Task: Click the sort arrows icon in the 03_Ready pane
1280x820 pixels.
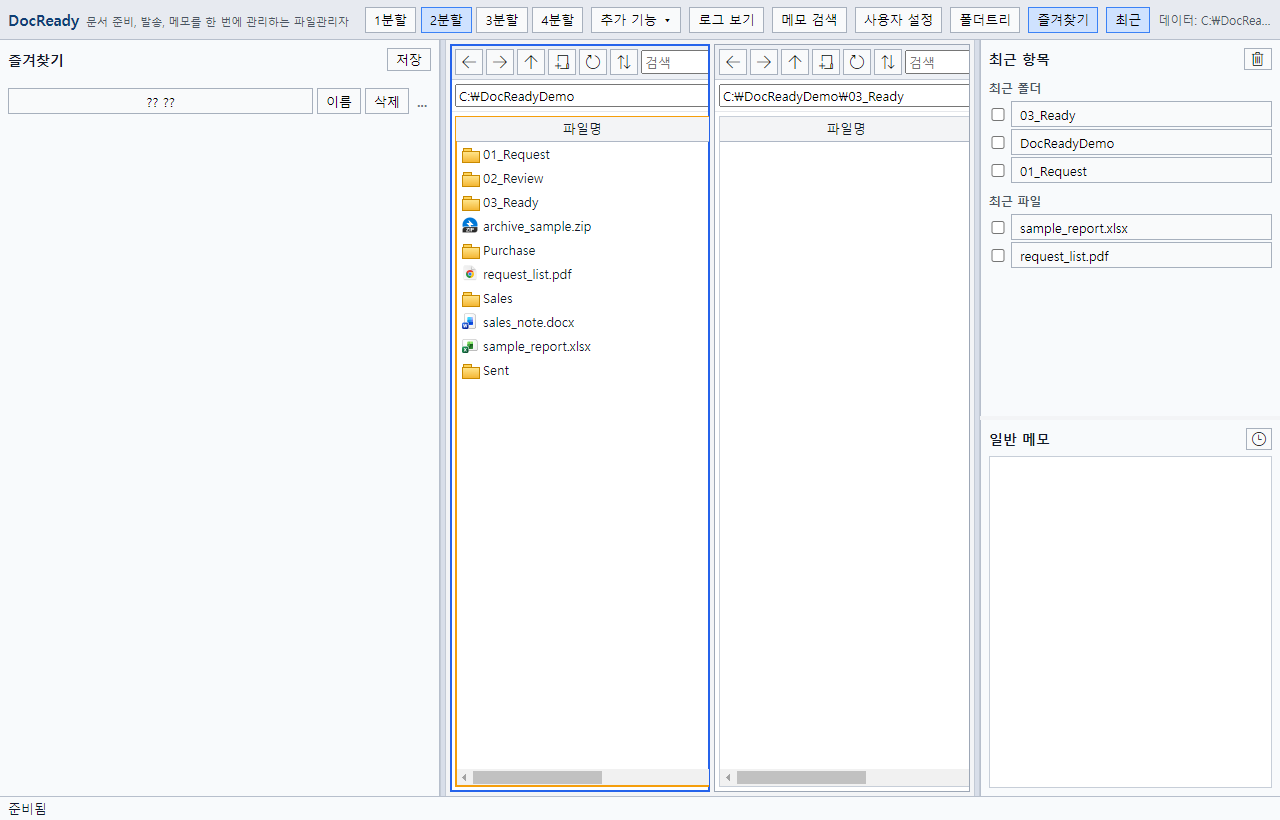Action: [x=888, y=62]
